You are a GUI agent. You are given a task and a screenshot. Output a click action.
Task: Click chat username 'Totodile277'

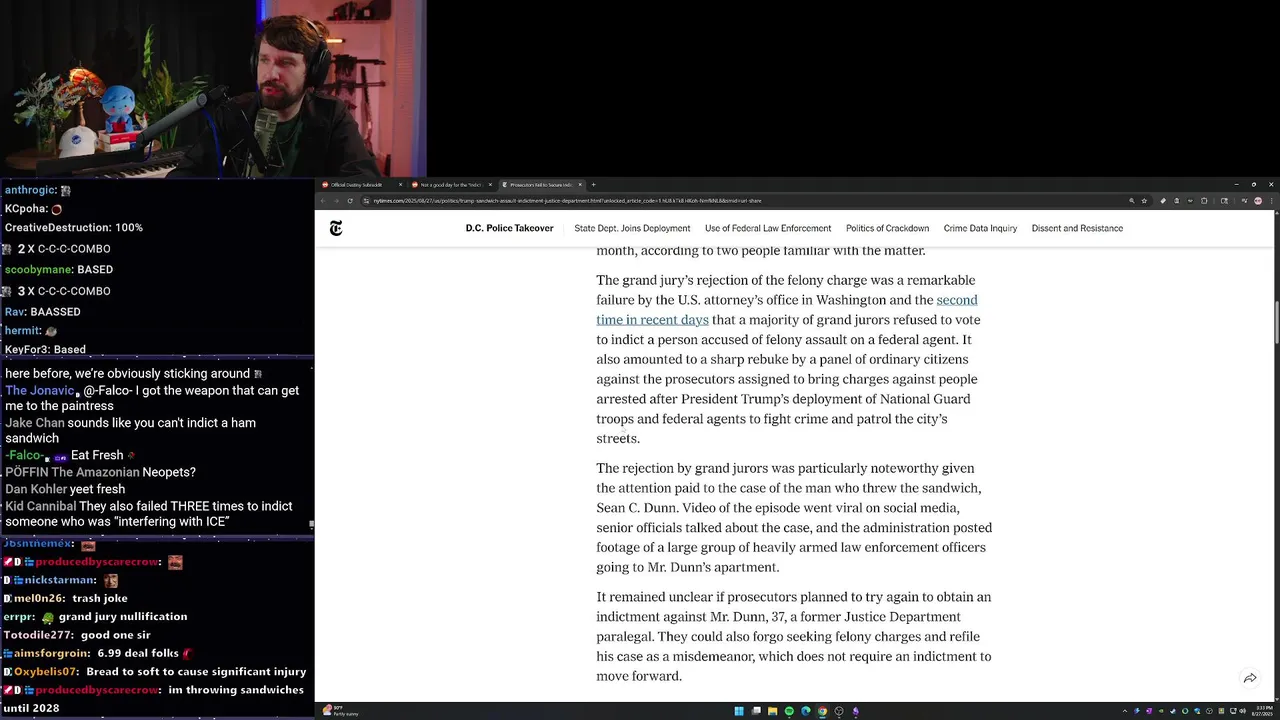(x=38, y=635)
